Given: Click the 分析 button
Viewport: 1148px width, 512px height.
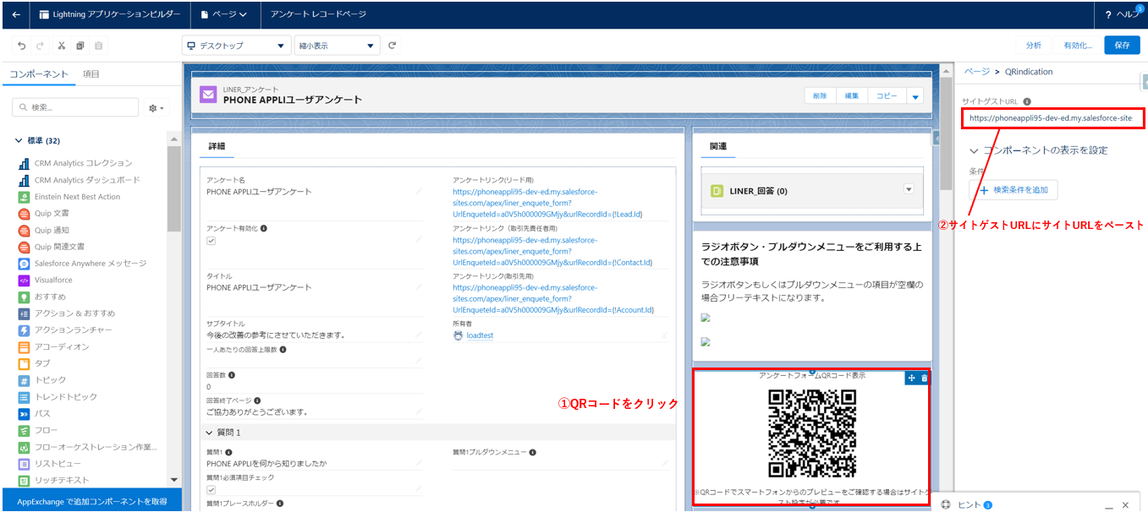Looking at the screenshot, I should [1033, 45].
